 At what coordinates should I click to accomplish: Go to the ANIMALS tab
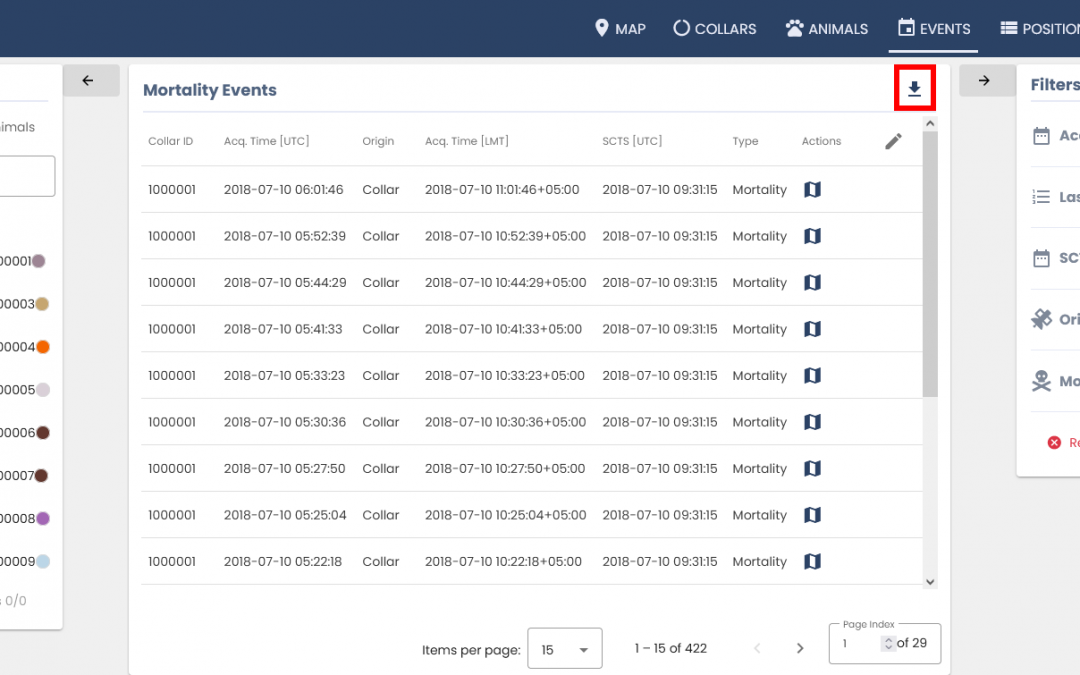click(827, 29)
